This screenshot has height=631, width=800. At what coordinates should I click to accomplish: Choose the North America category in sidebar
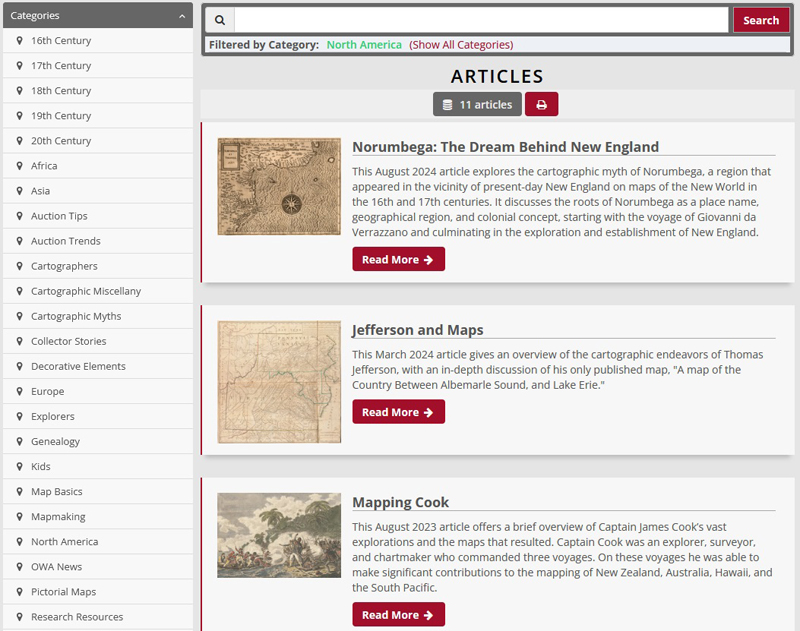tap(98, 542)
